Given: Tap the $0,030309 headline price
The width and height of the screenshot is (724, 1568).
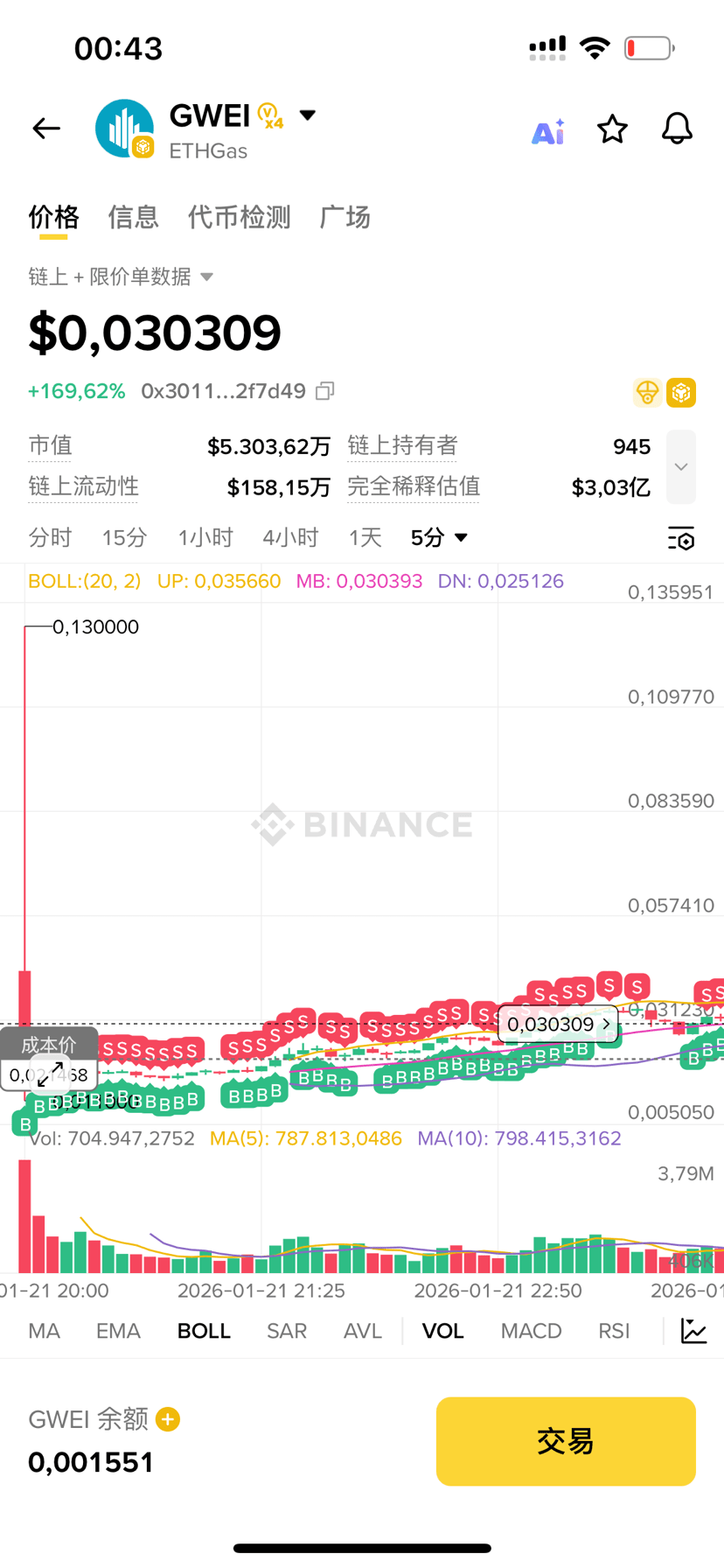Looking at the screenshot, I should pos(155,332).
